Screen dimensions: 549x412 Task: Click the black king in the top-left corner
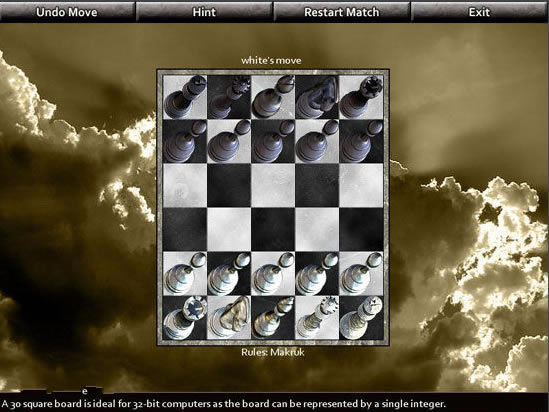pyautogui.click(x=185, y=97)
